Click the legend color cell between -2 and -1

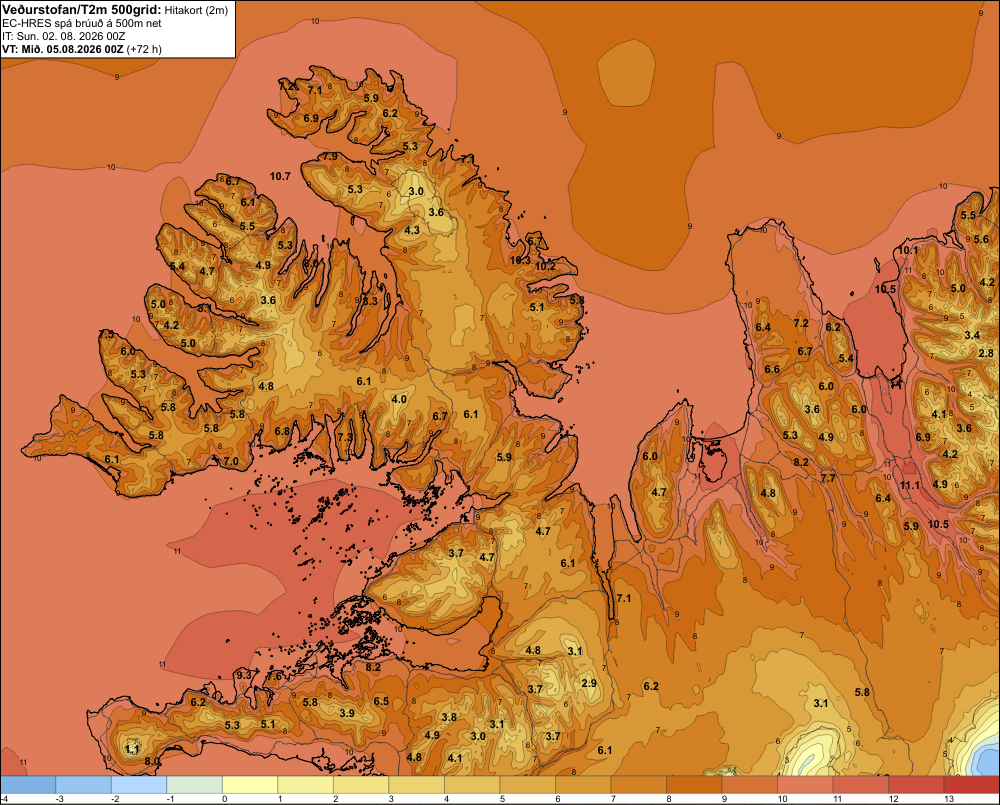point(139,785)
